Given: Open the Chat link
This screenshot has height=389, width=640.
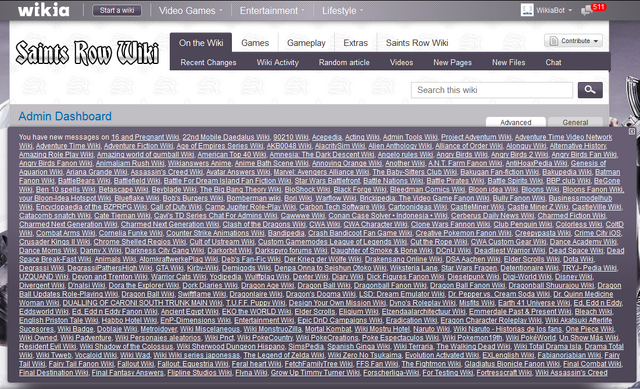Looking at the screenshot, I should 553,62.
